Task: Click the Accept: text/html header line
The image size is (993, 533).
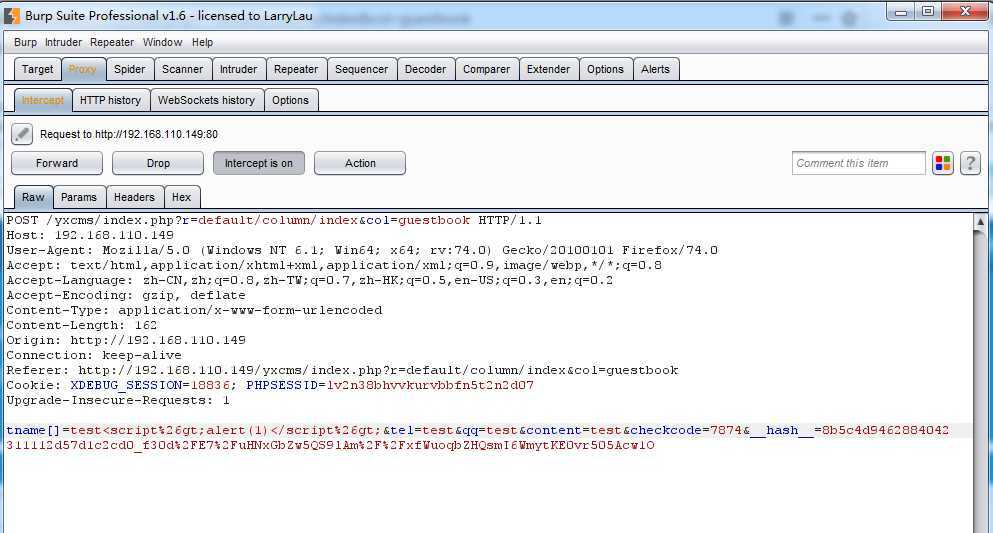Action: 334,265
